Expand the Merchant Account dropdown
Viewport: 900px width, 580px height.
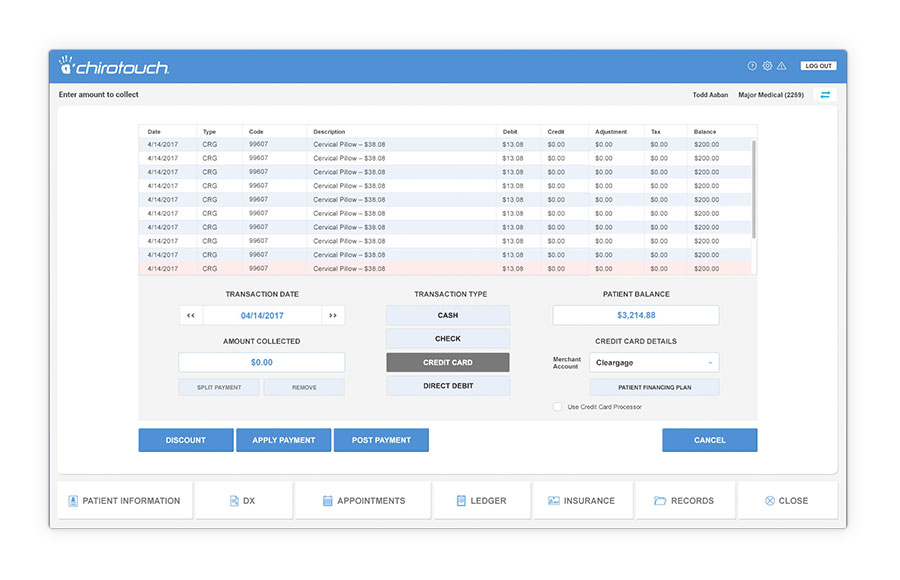pos(654,363)
